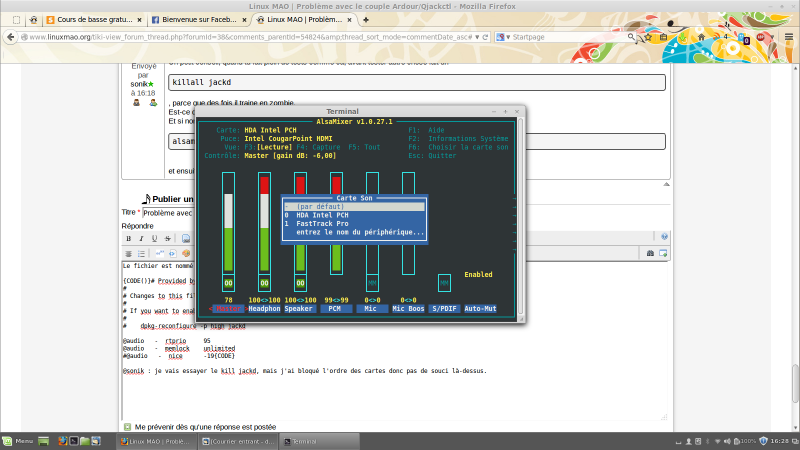This screenshot has height=450, width=800.
Task: Launch terminal from the panel launcher
Action: pos(73,441)
